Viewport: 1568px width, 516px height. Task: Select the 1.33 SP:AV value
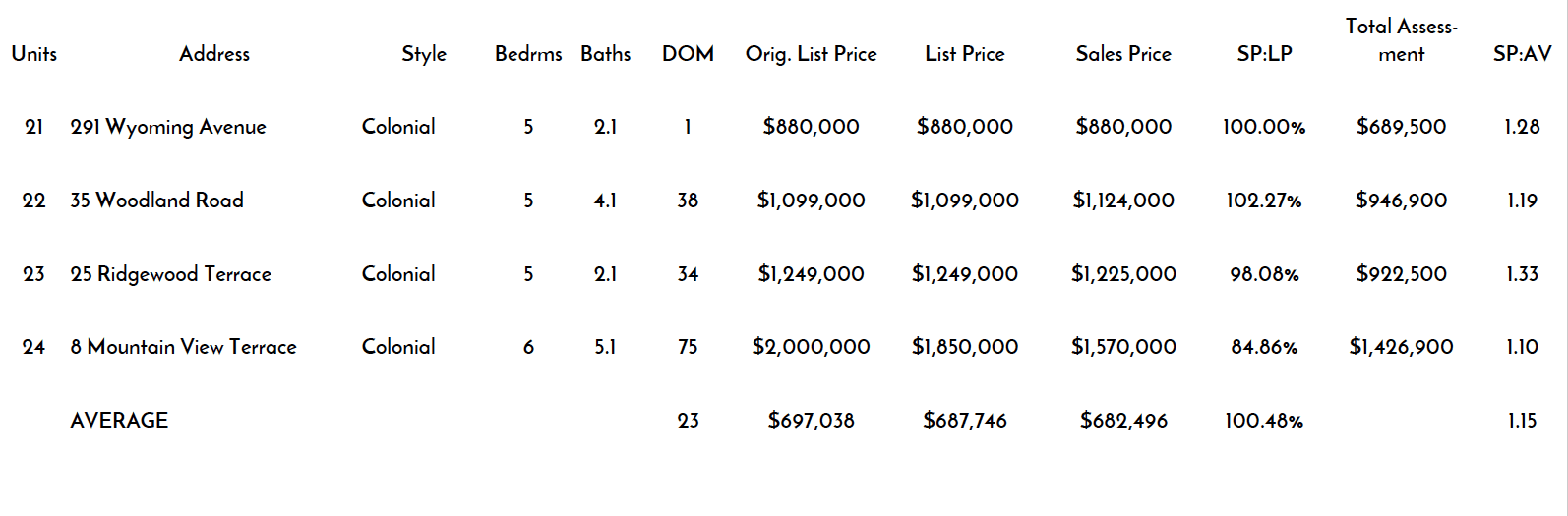tap(1522, 274)
